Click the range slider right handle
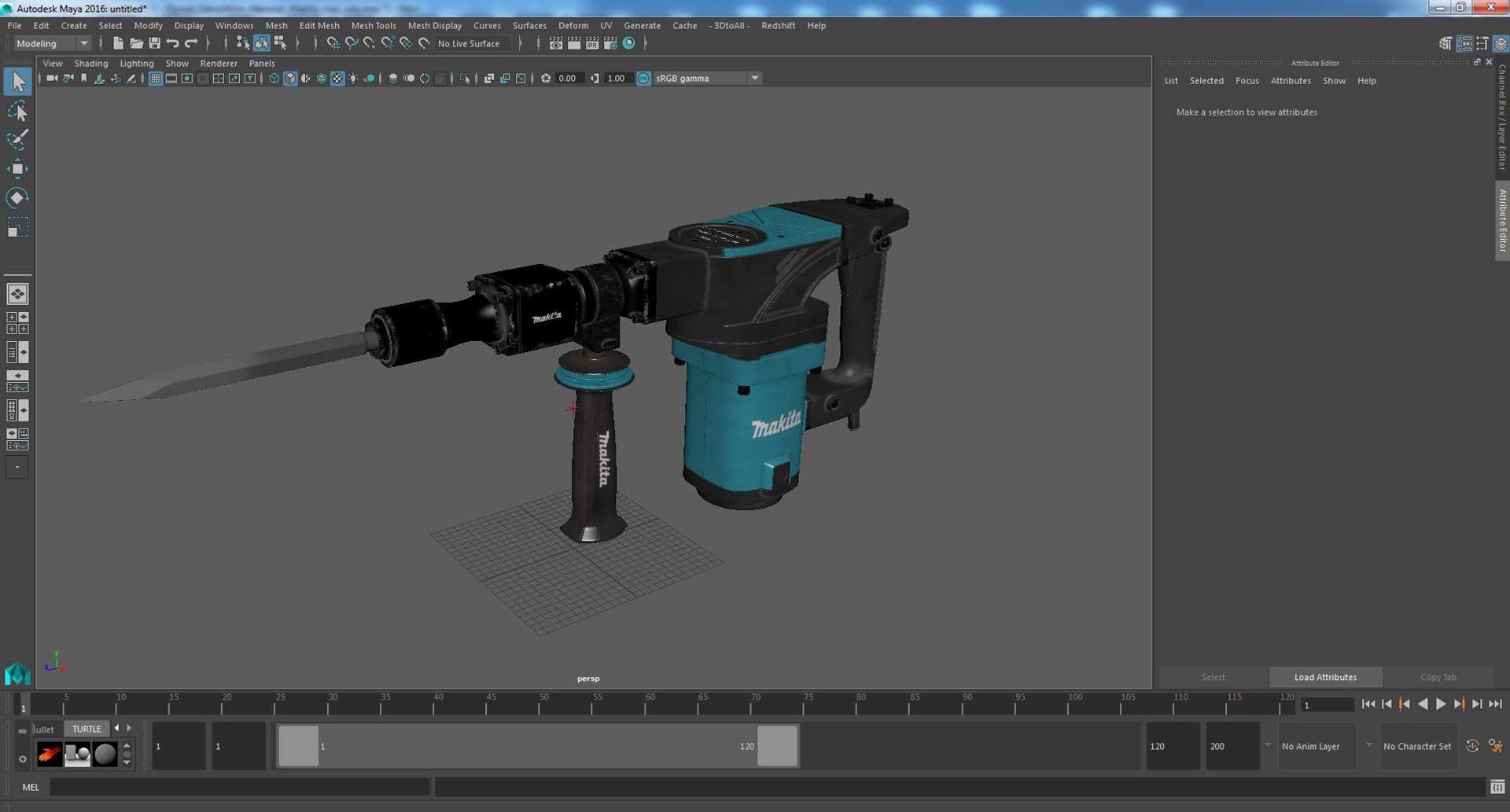This screenshot has height=812, width=1510. click(x=777, y=746)
